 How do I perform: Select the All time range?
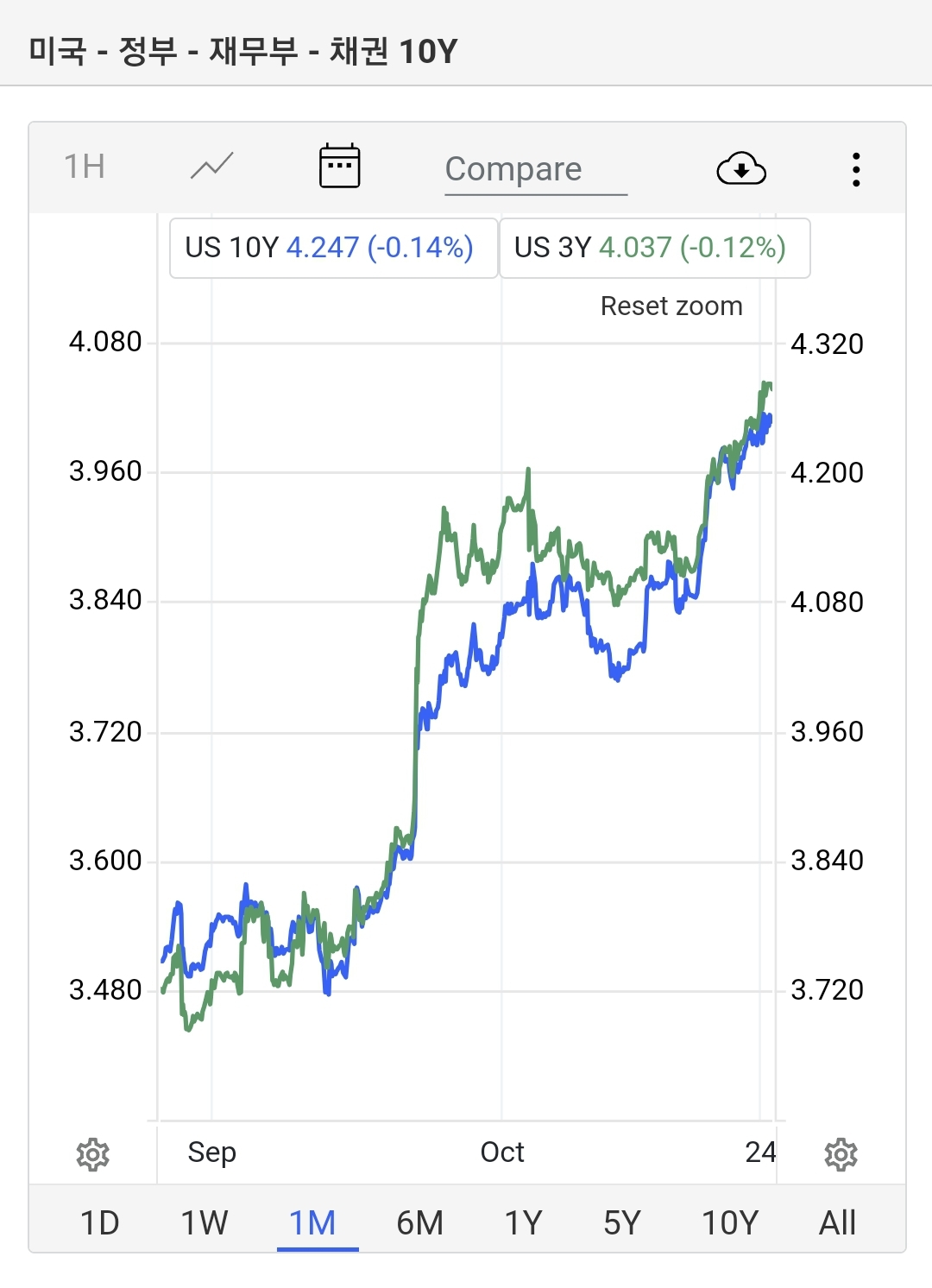(x=837, y=1222)
